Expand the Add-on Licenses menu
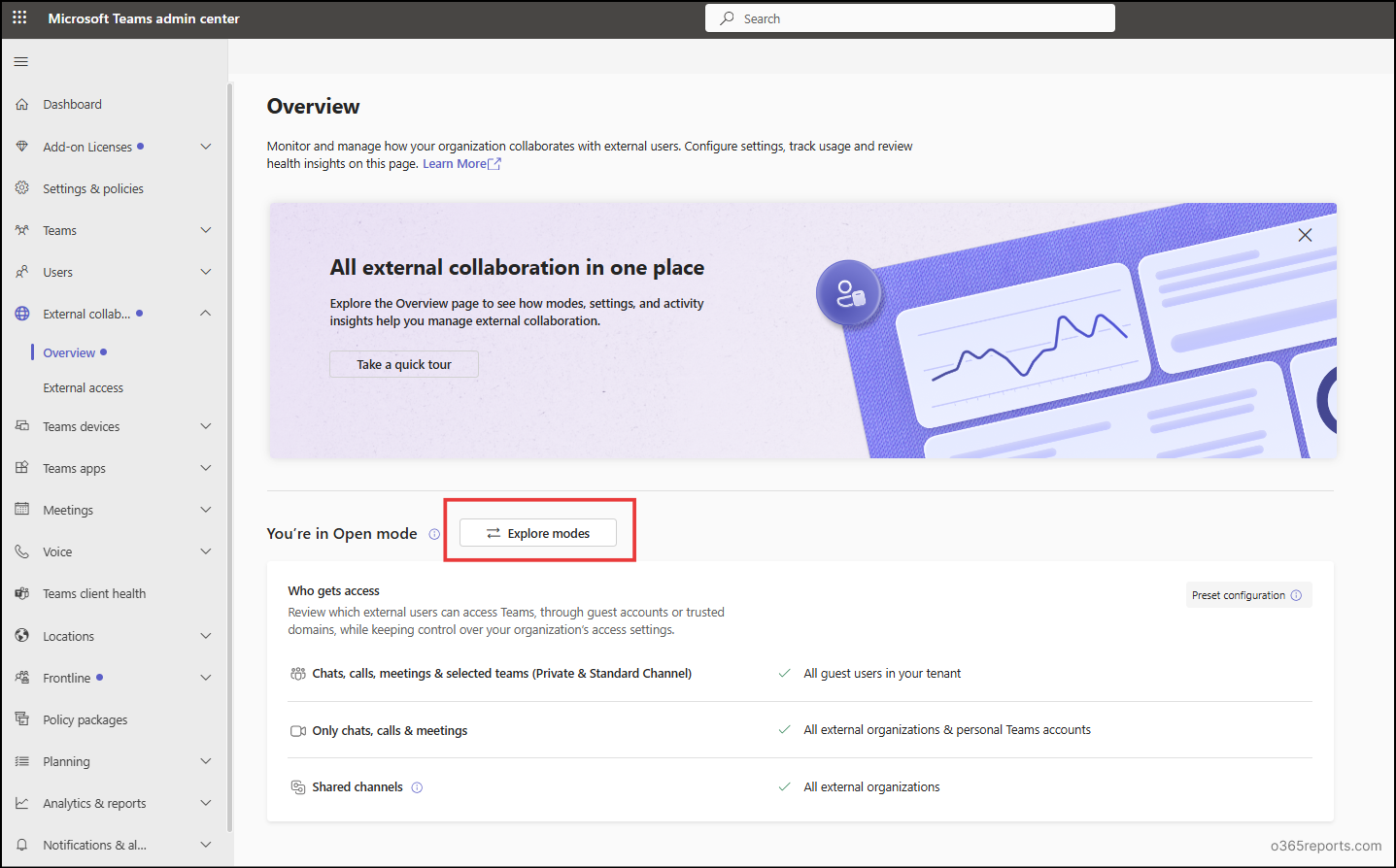 point(206,147)
